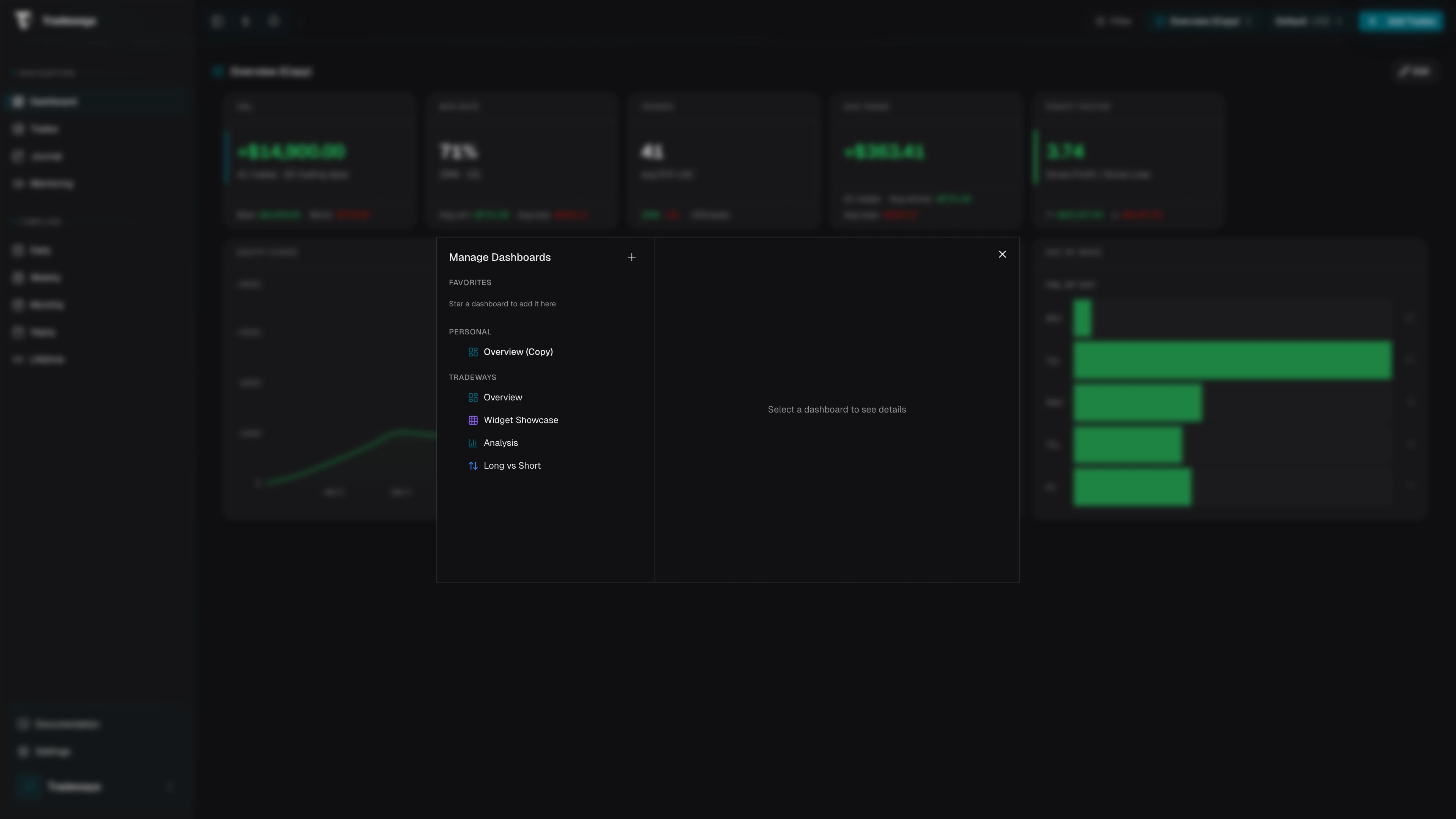The width and height of the screenshot is (1456, 819).
Task: Click the grid icon next to Overview under Tradeways
Action: tap(473, 397)
